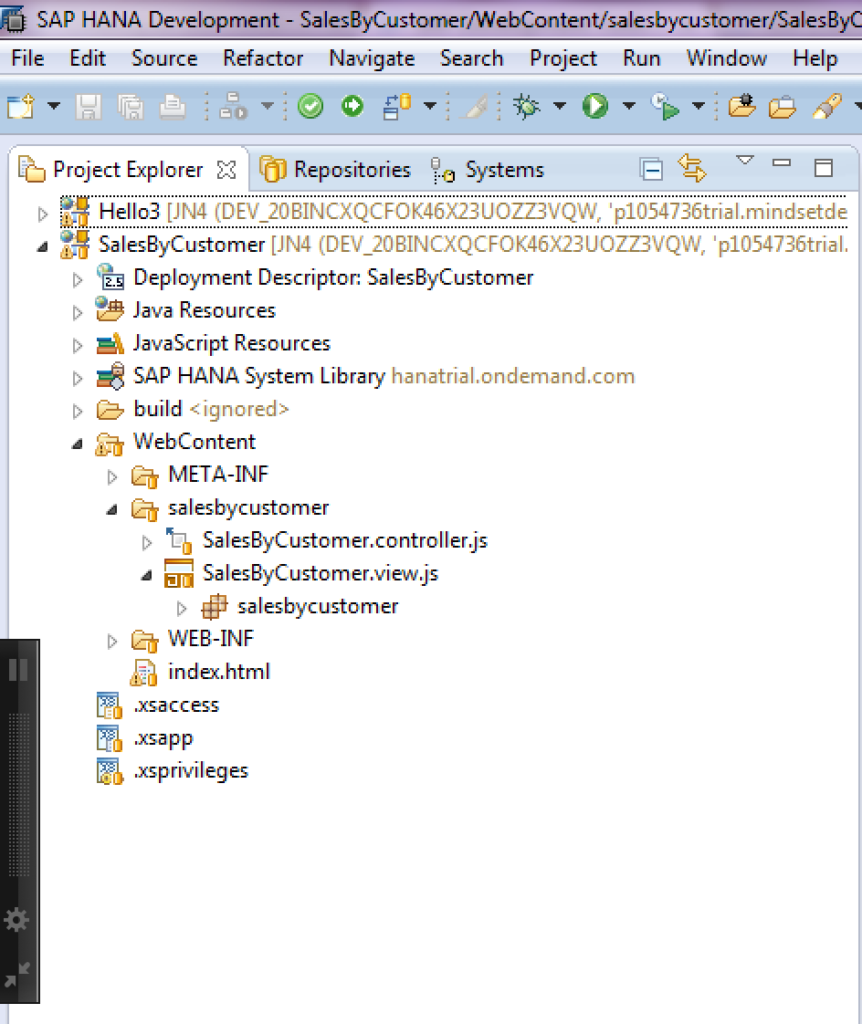Click the data preview toolbar icon
The image size is (862, 1024).
click(397, 106)
